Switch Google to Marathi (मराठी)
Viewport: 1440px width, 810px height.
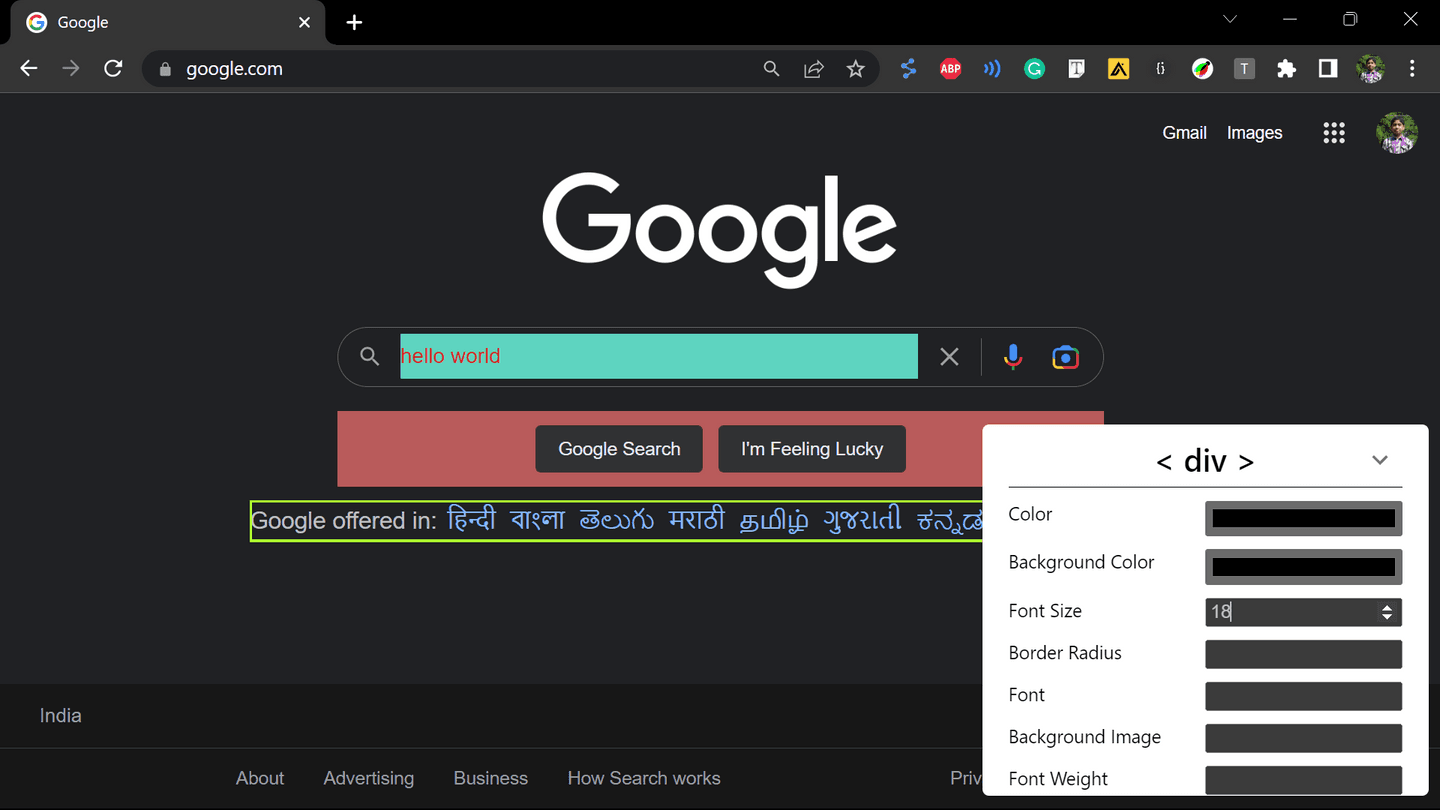pos(697,520)
